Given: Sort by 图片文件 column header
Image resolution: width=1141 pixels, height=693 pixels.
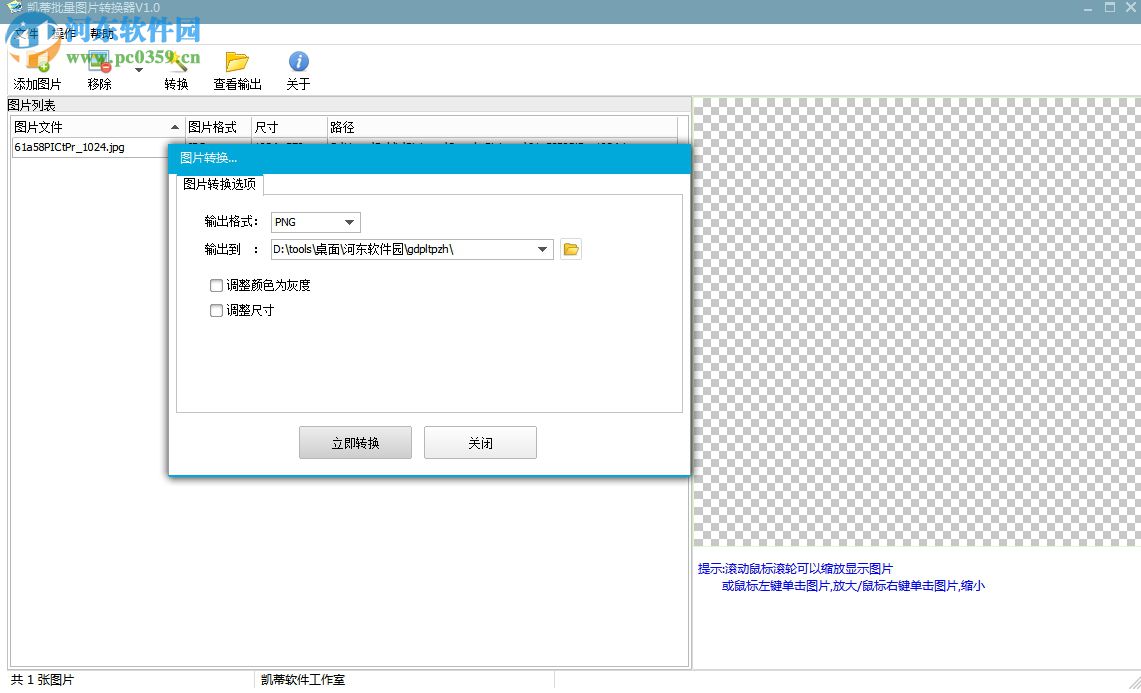Looking at the screenshot, I should click(98, 127).
